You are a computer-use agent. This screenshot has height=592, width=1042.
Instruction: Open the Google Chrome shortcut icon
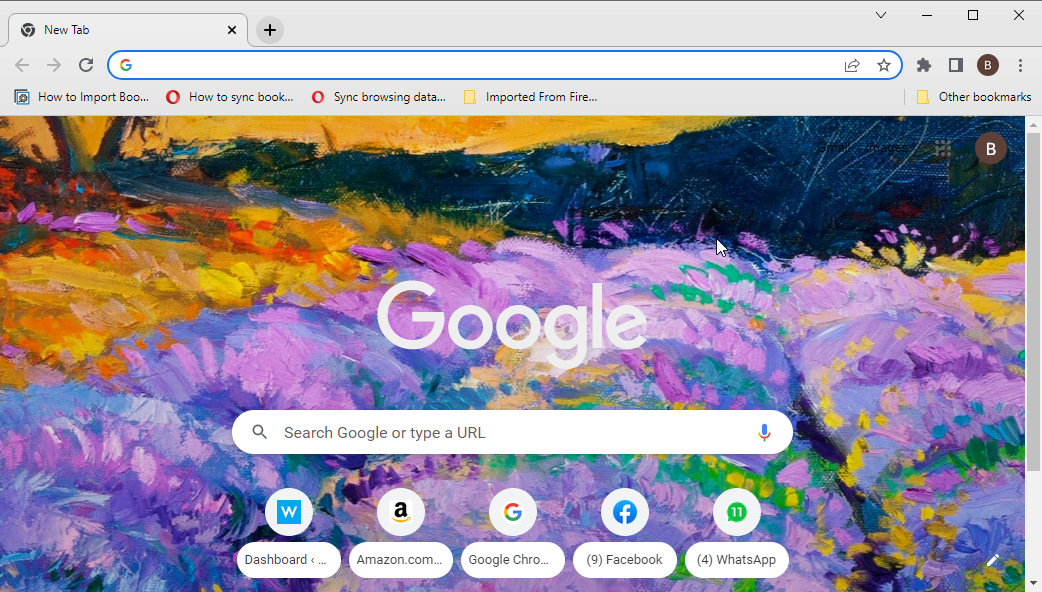click(x=512, y=512)
